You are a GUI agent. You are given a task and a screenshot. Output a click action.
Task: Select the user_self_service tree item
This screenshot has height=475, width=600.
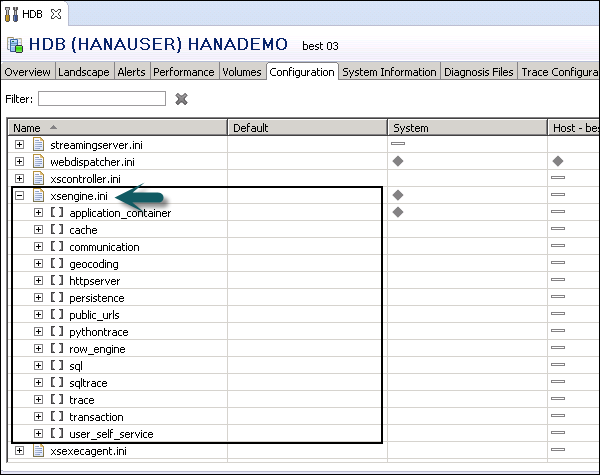(110, 434)
